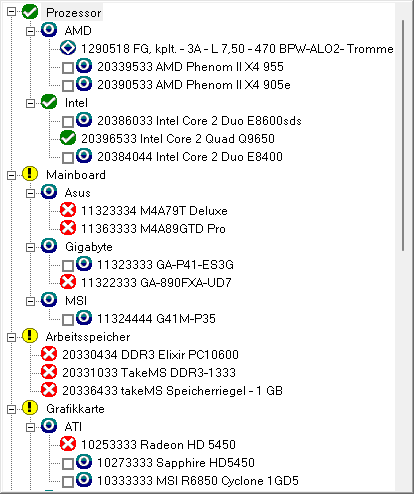Select the checkbox for 10333333 MSI R6850 Cyclone
414x494 pixels.
pos(68,482)
